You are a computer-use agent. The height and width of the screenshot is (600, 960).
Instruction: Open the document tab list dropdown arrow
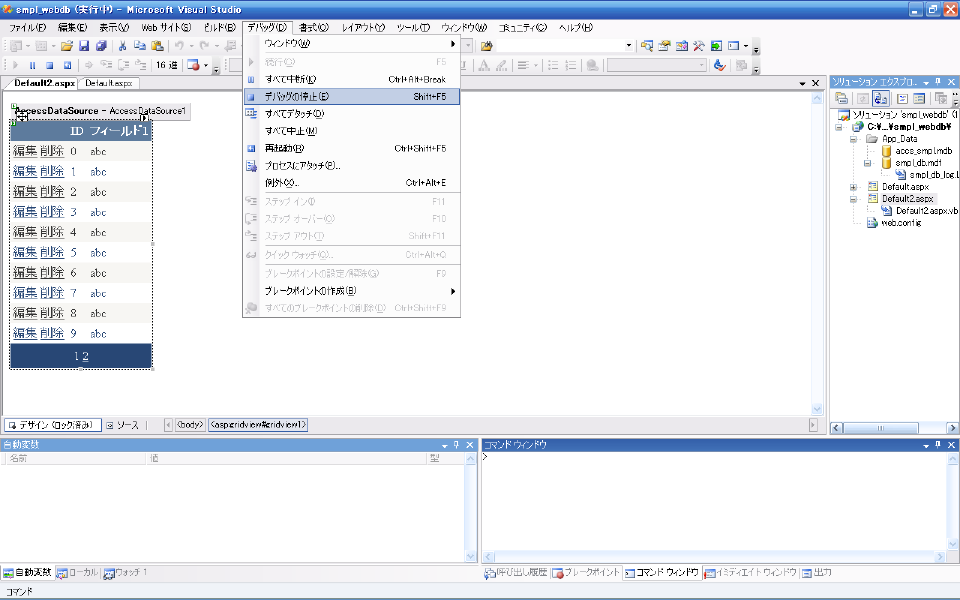pyautogui.click(x=802, y=83)
